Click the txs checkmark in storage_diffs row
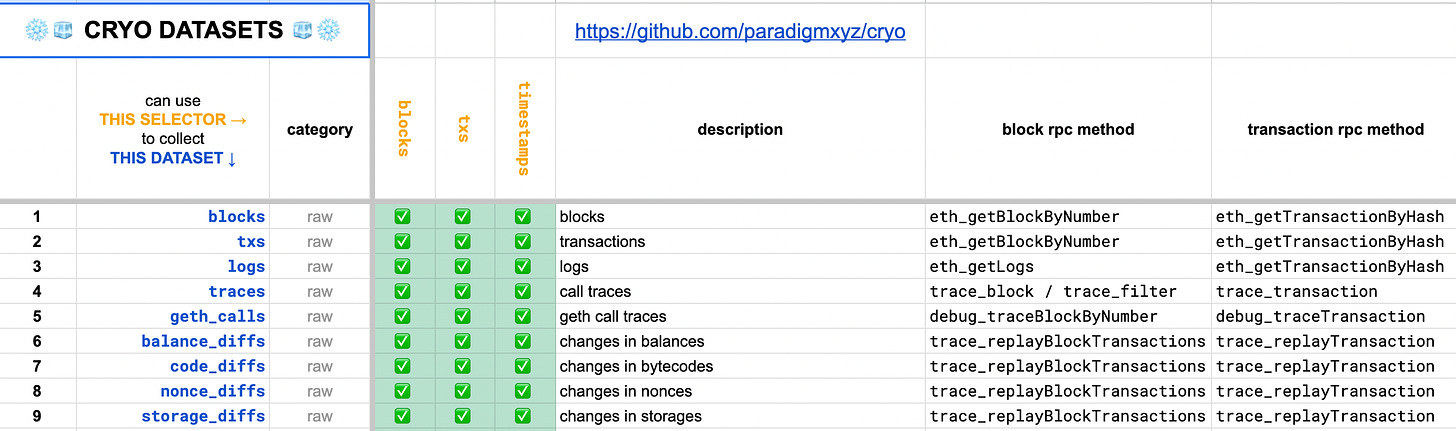The image size is (1456, 431). tap(463, 416)
